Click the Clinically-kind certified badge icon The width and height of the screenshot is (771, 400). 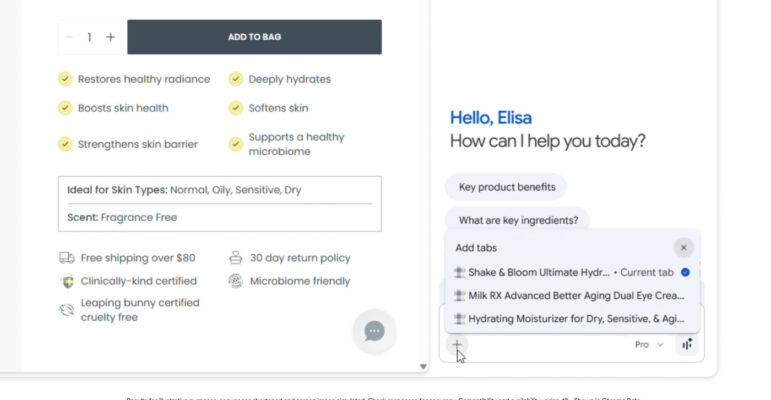coord(66,281)
